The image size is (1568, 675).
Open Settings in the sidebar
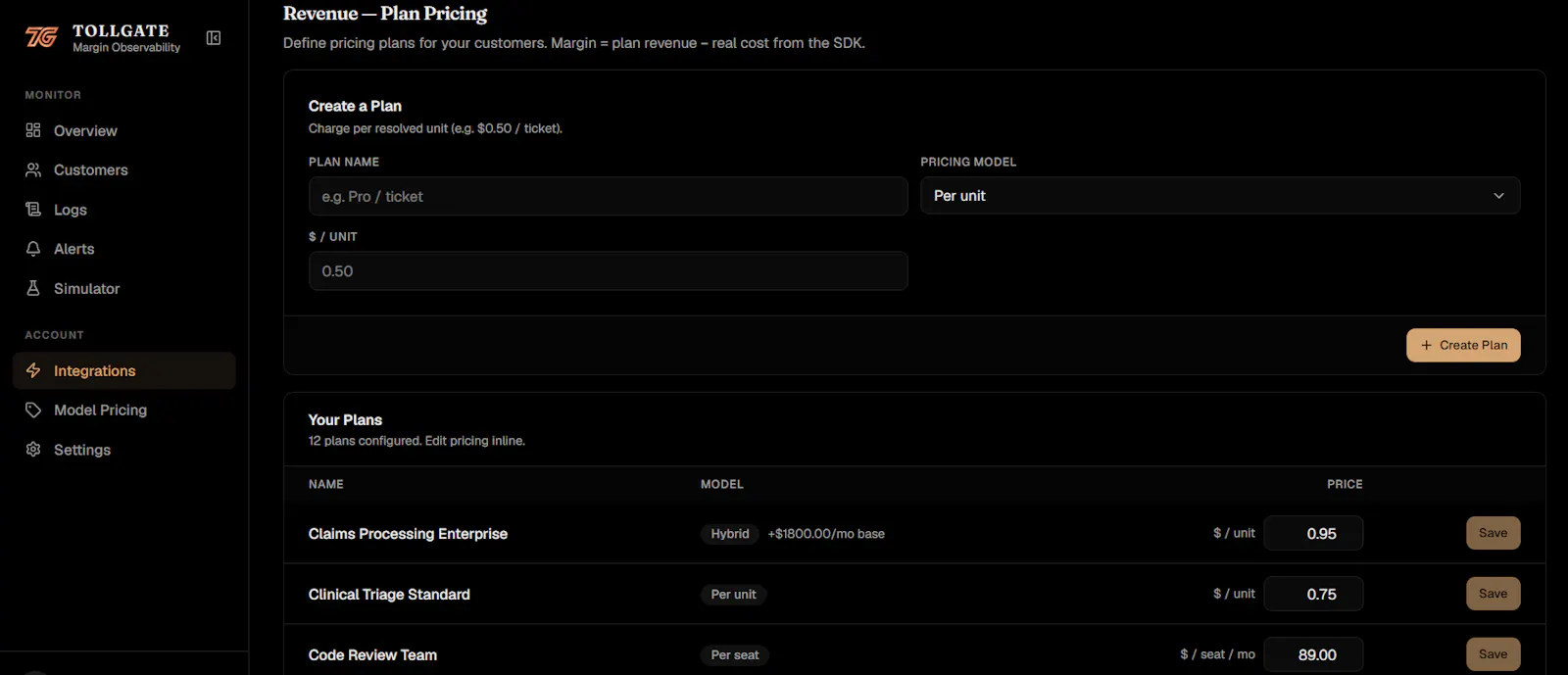click(x=124, y=449)
